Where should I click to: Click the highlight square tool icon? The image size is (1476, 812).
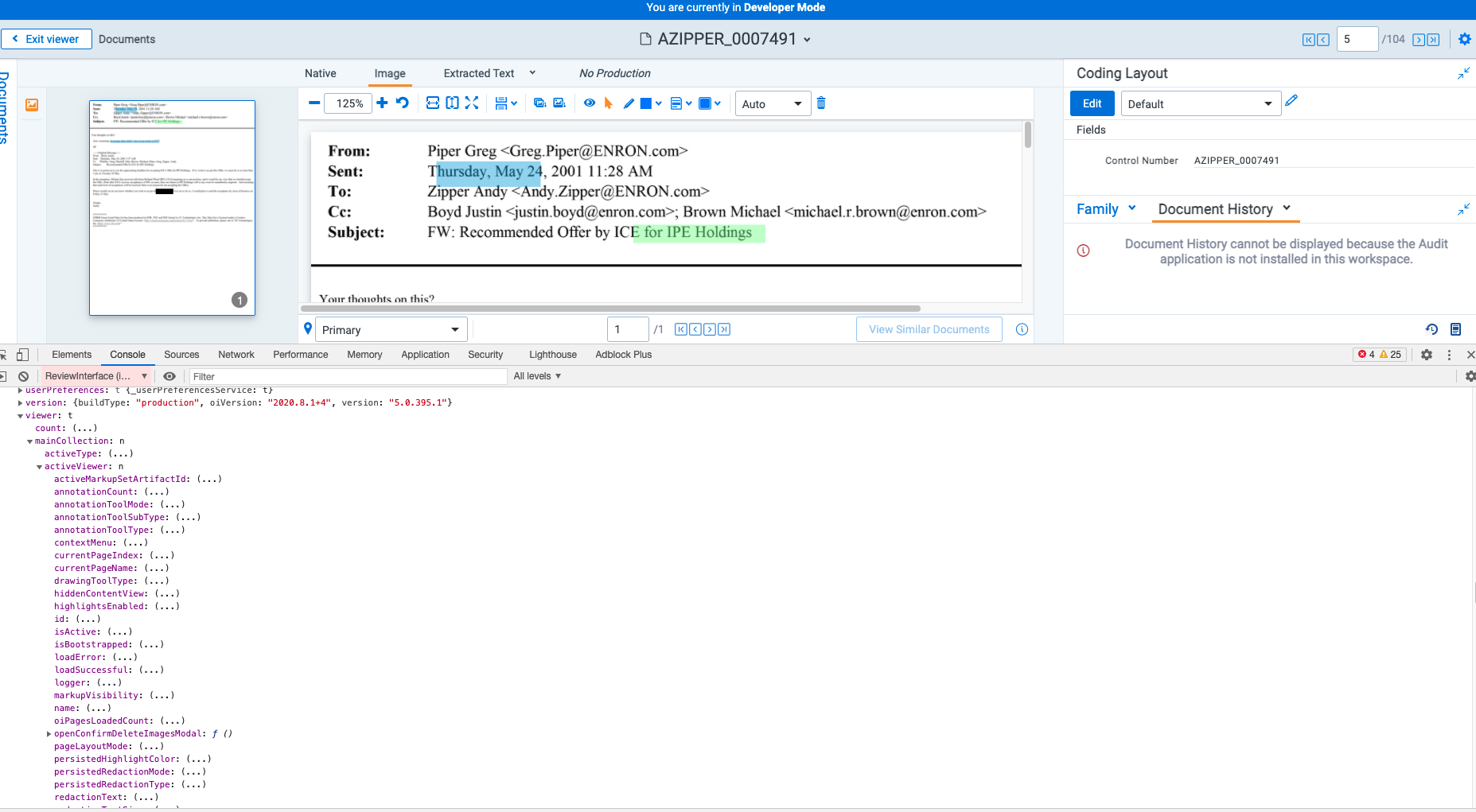coord(646,103)
